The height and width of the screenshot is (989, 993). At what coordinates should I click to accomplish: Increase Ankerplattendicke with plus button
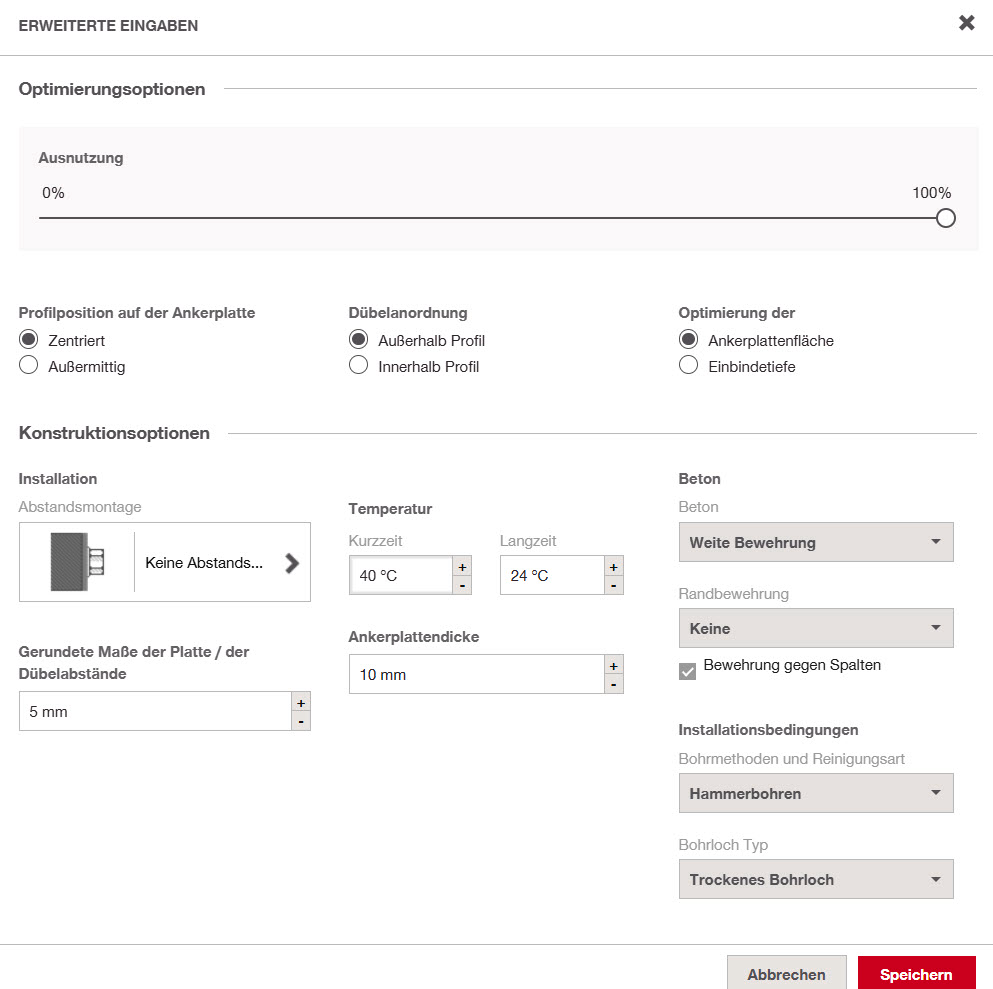pyautogui.click(x=614, y=665)
